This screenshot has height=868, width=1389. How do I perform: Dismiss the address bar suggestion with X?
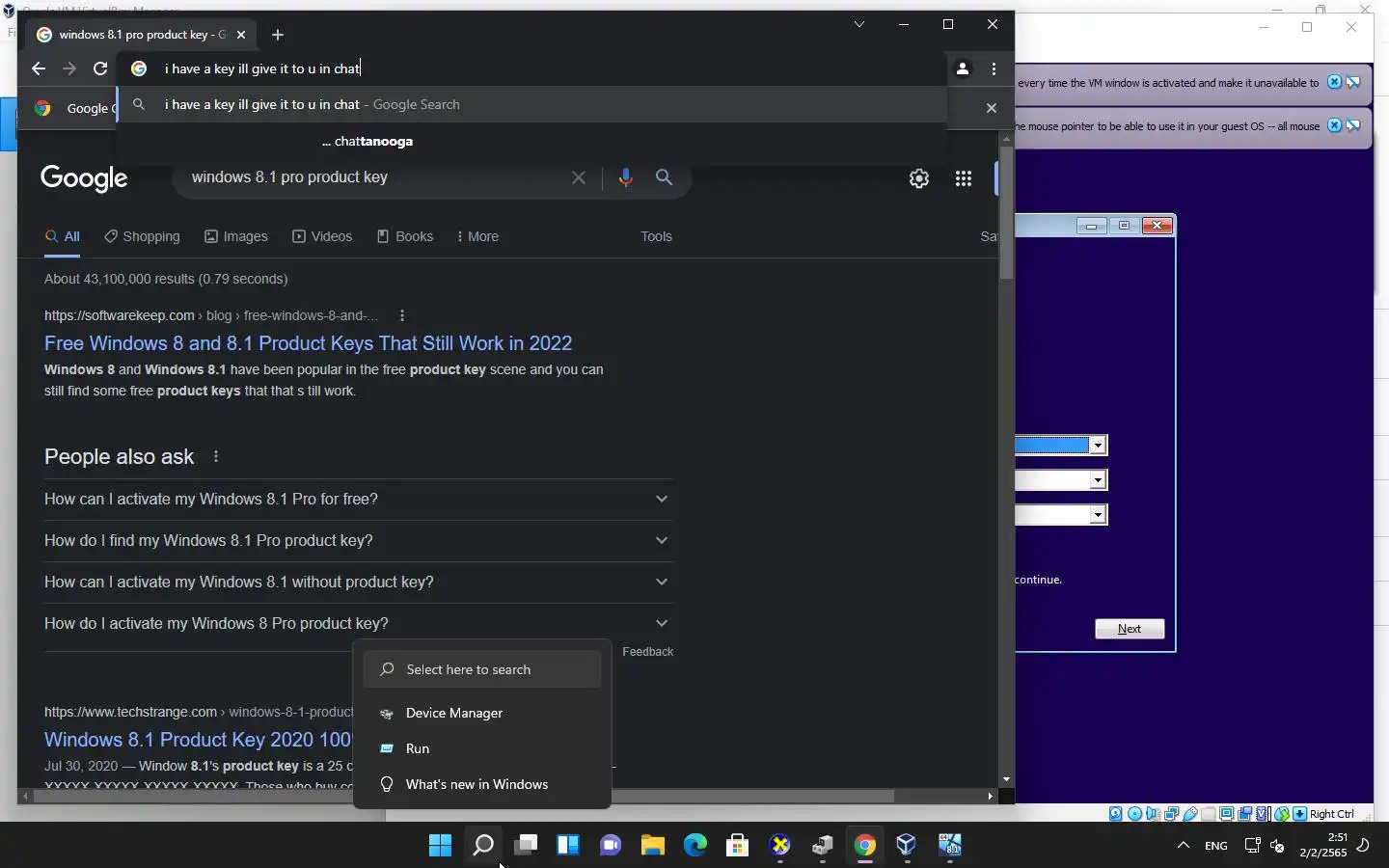pyautogui.click(x=991, y=108)
